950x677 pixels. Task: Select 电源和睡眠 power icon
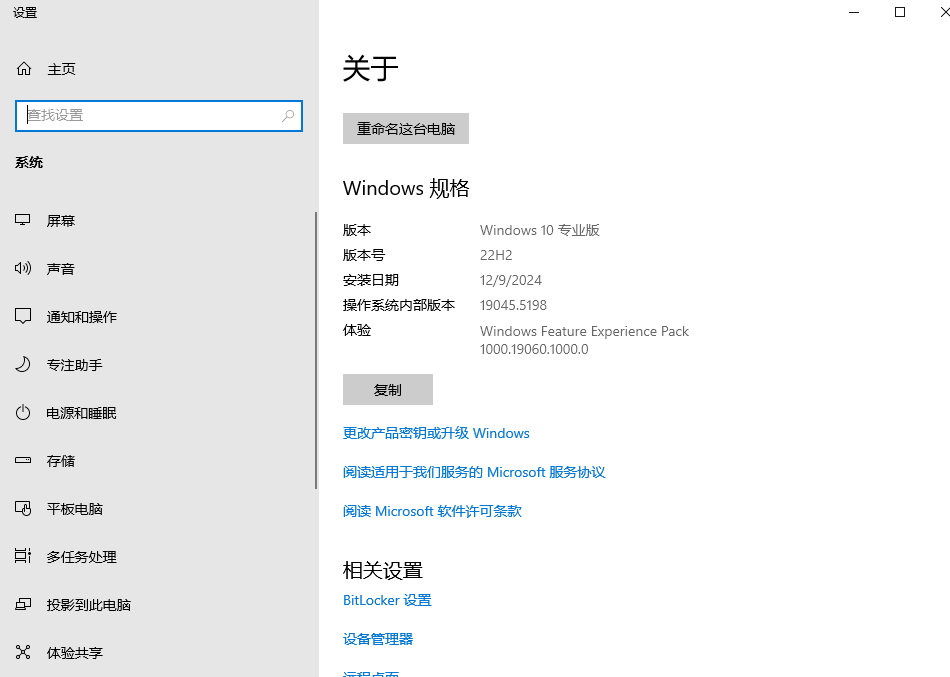point(24,413)
